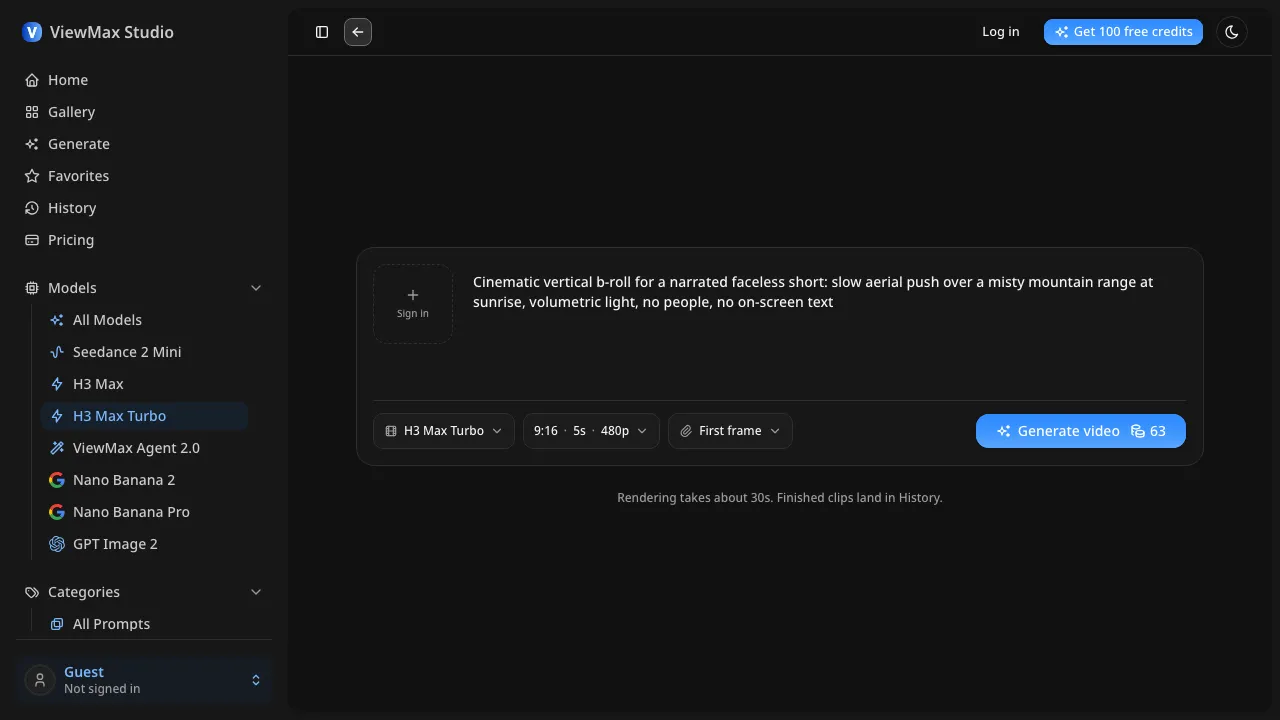
Task: Open the First frame dropdown
Action: click(730, 431)
